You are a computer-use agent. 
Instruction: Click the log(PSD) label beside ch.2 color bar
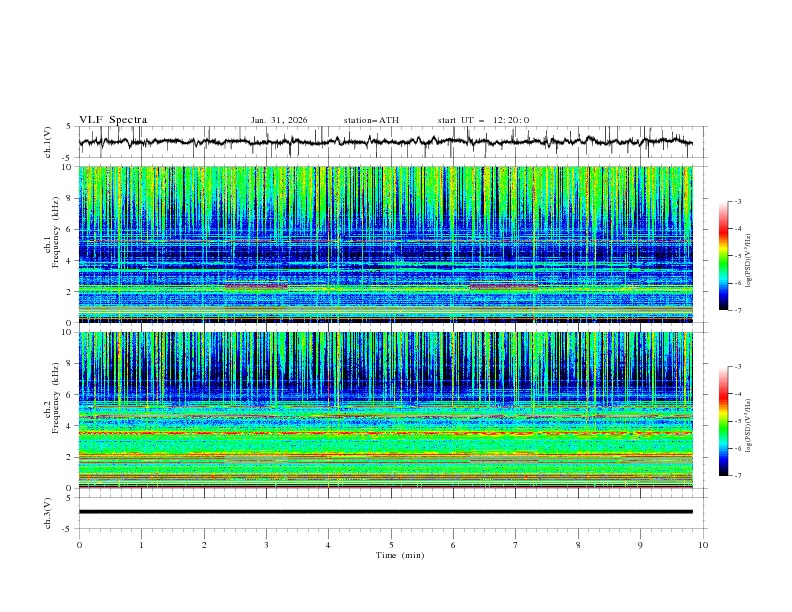(x=749, y=426)
